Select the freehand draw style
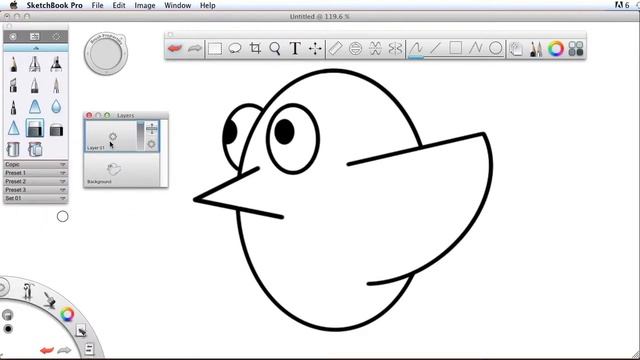The height and width of the screenshot is (360, 640). point(416,49)
